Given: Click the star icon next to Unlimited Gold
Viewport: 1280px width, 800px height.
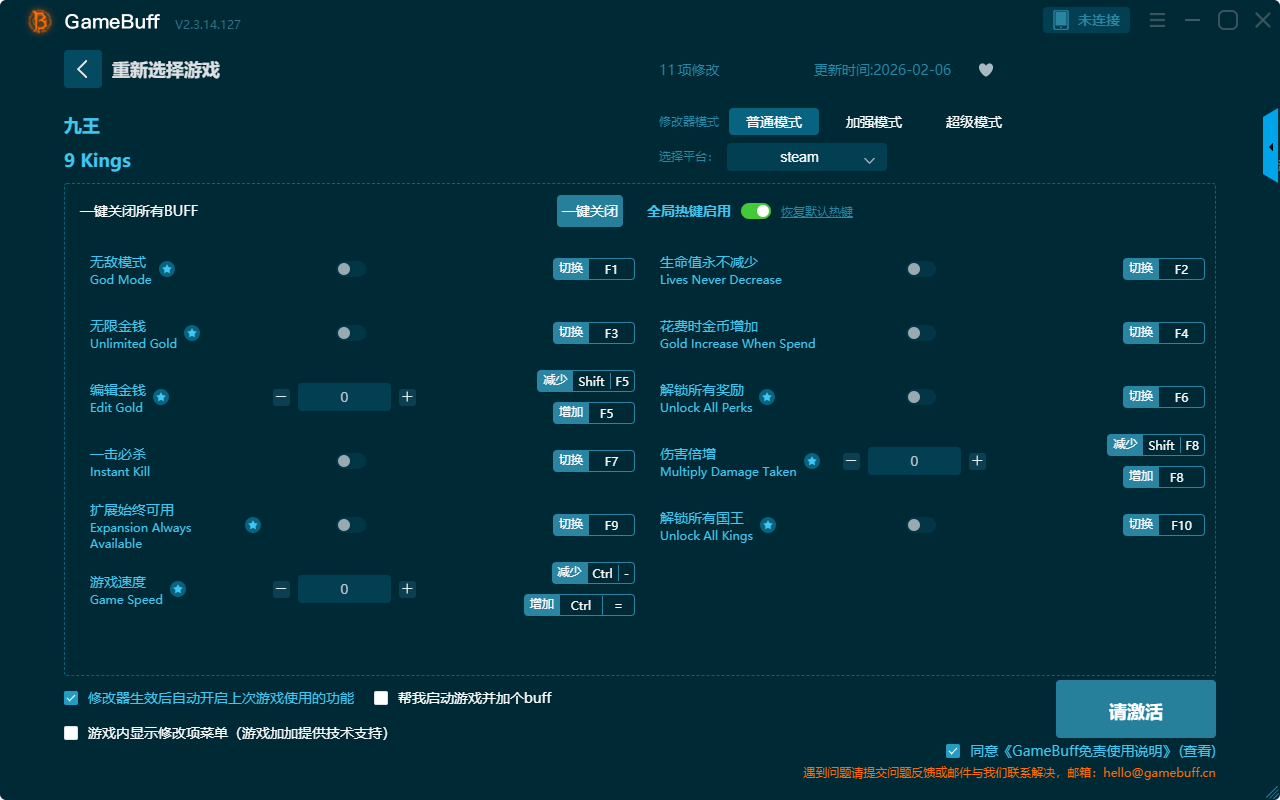Looking at the screenshot, I should pos(192,333).
